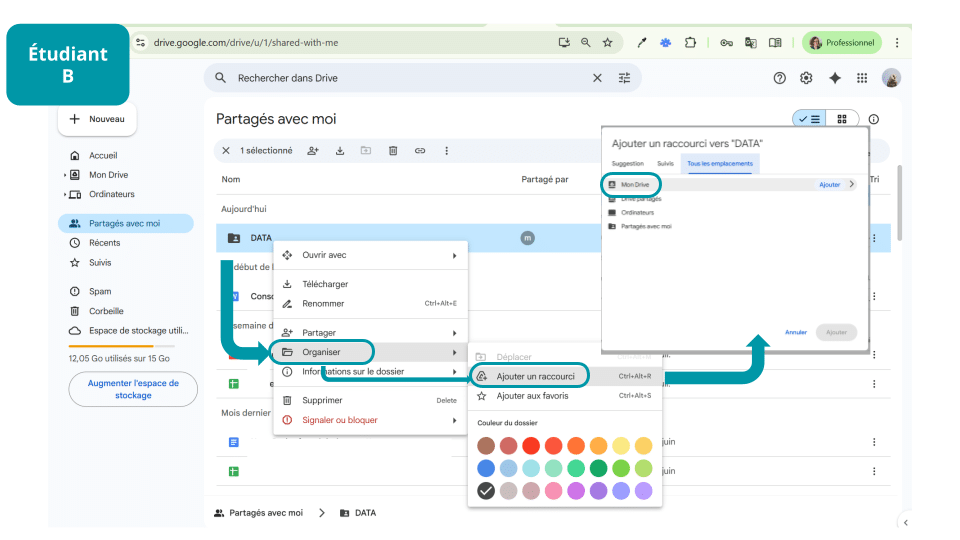Open search filter options in the search bar

tap(625, 78)
